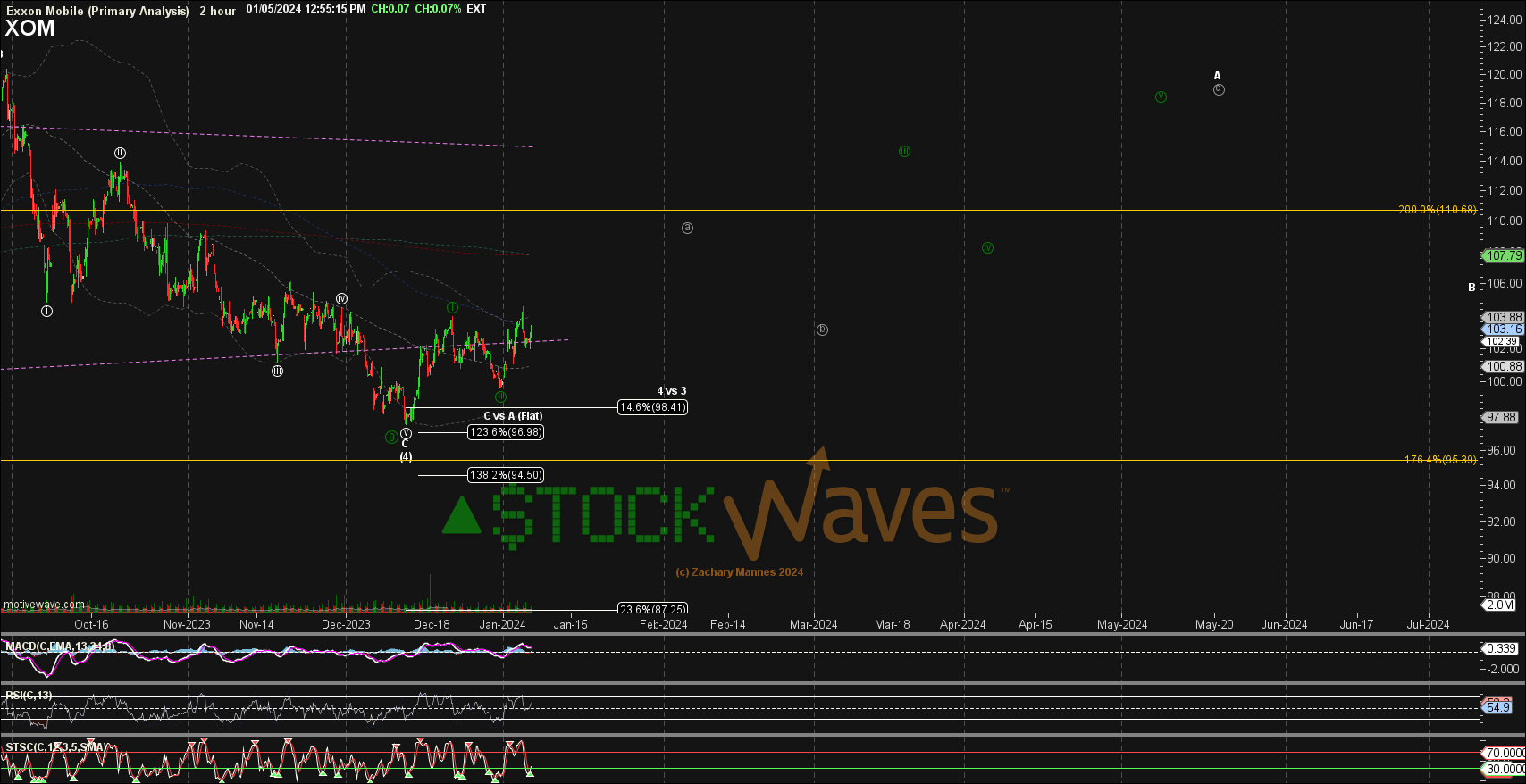Image resolution: width=1526 pixels, height=784 pixels.
Task: Click the 124.00 price axis label
Action: (x=1504, y=20)
